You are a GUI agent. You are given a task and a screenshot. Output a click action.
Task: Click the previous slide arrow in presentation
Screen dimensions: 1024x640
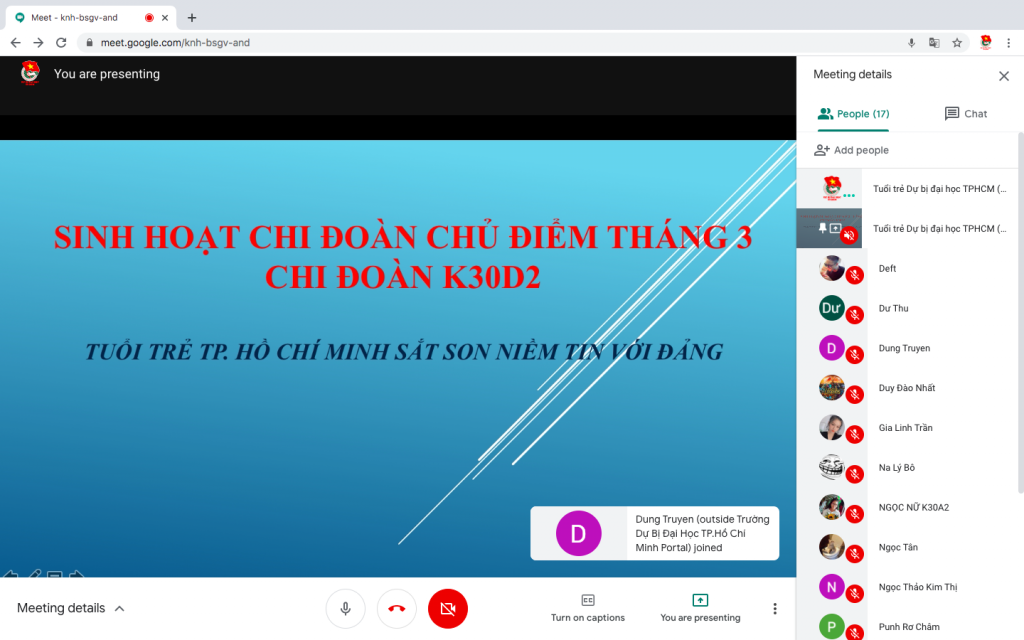tap(10, 574)
